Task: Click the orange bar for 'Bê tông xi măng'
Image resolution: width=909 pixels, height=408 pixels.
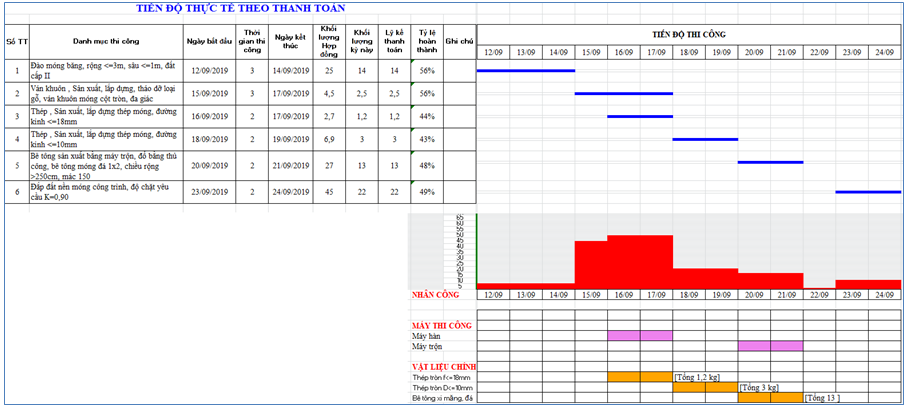Action: click(770, 397)
